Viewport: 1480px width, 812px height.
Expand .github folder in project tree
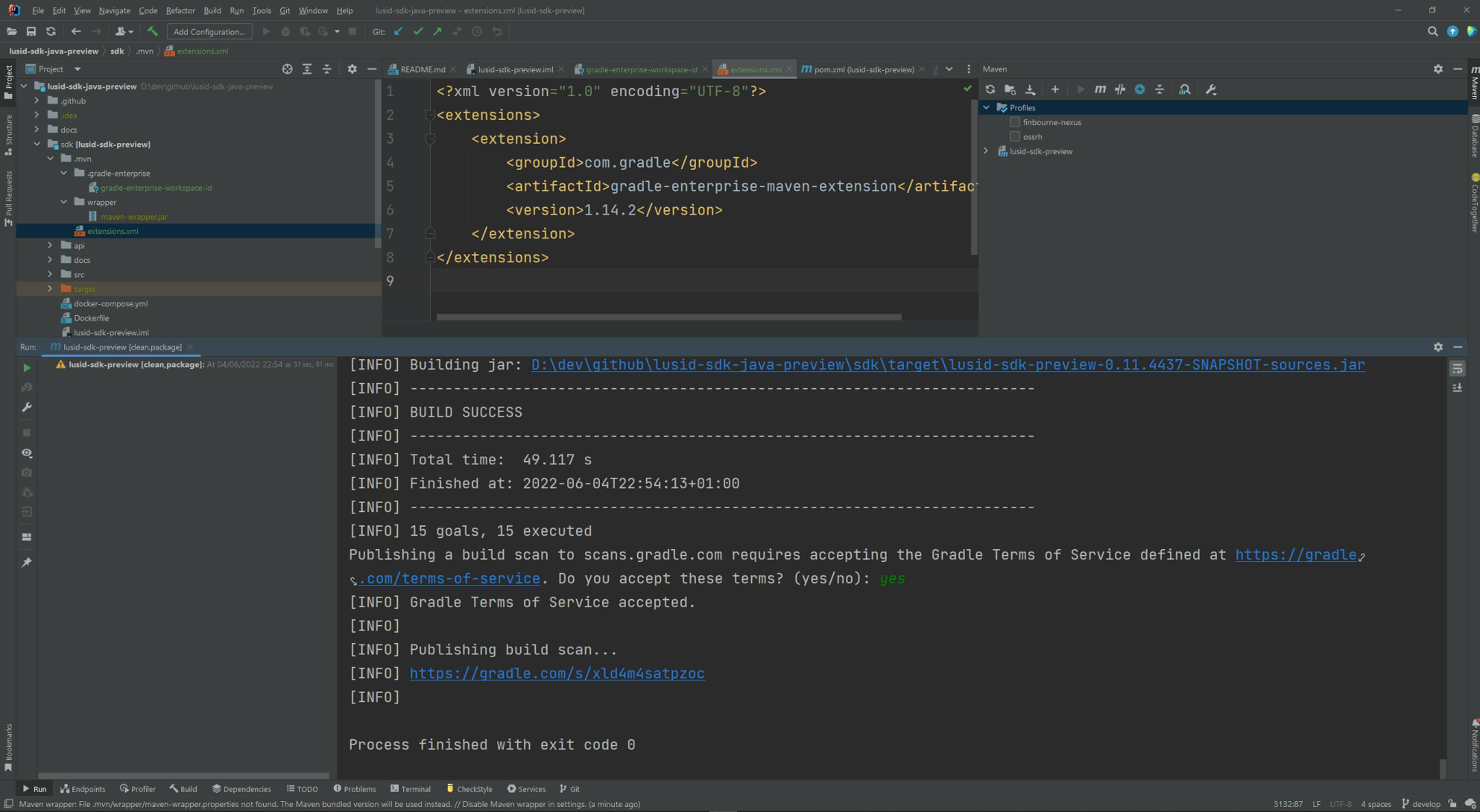tap(37, 100)
